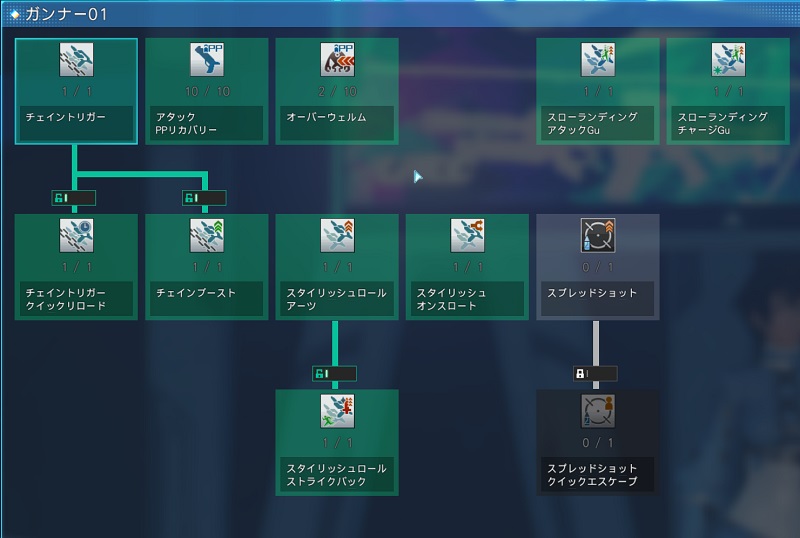Click the 0 / 1 level of スプレッドショット
The height and width of the screenshot is (538, 800).
tap(597, 267)
